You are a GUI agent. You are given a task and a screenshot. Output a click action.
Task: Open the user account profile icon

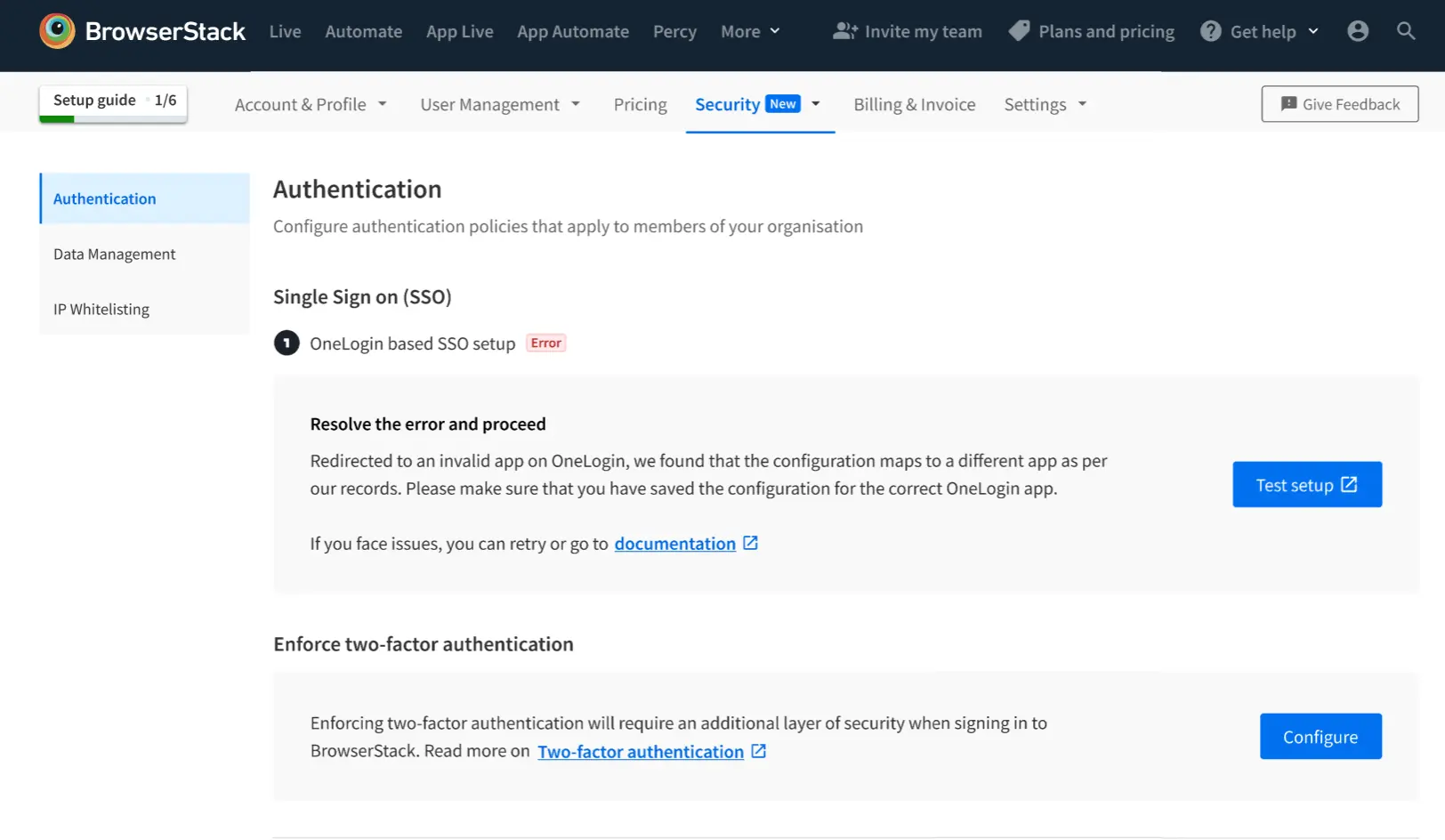click(1357, 31)
